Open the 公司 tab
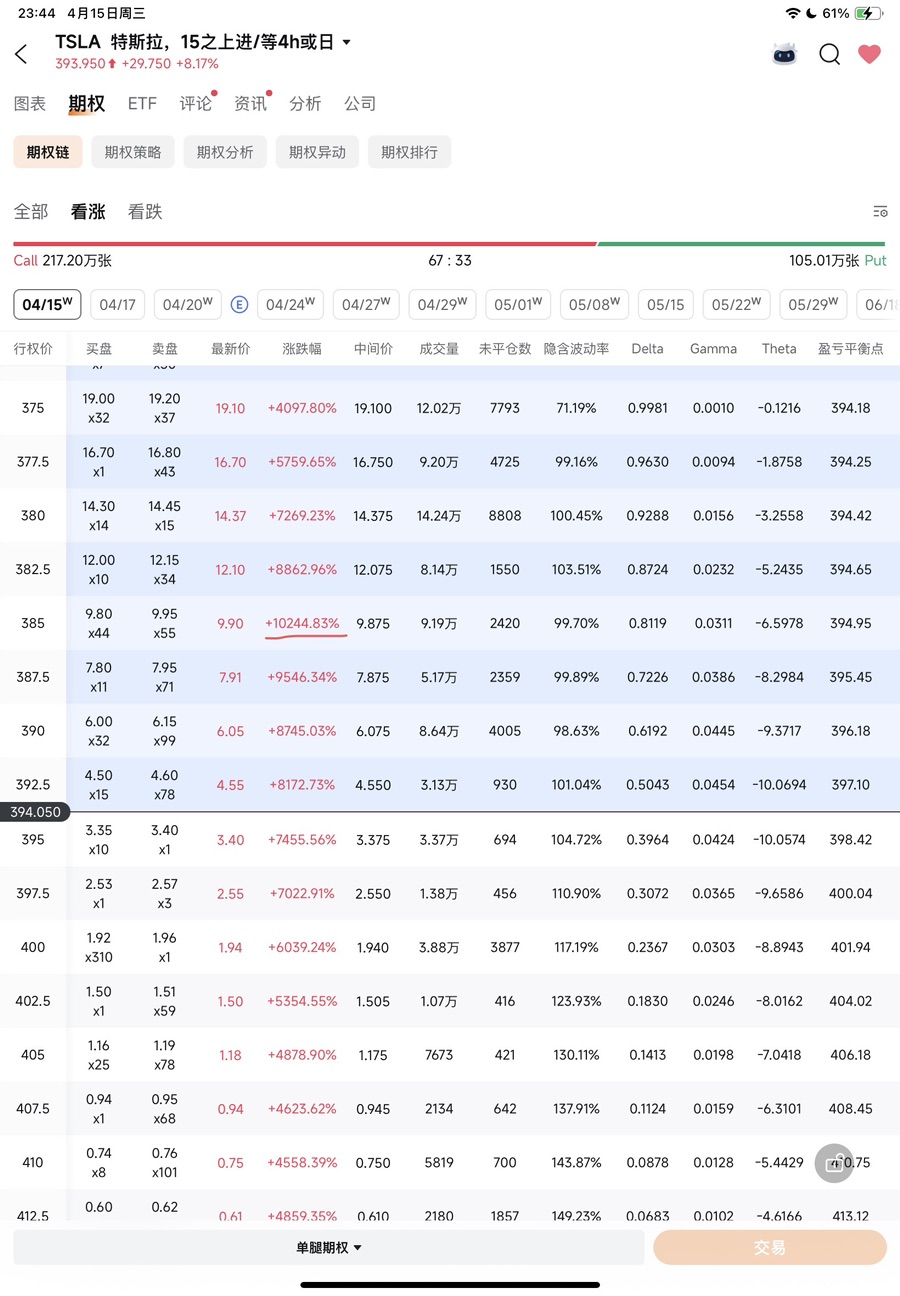 360,103
